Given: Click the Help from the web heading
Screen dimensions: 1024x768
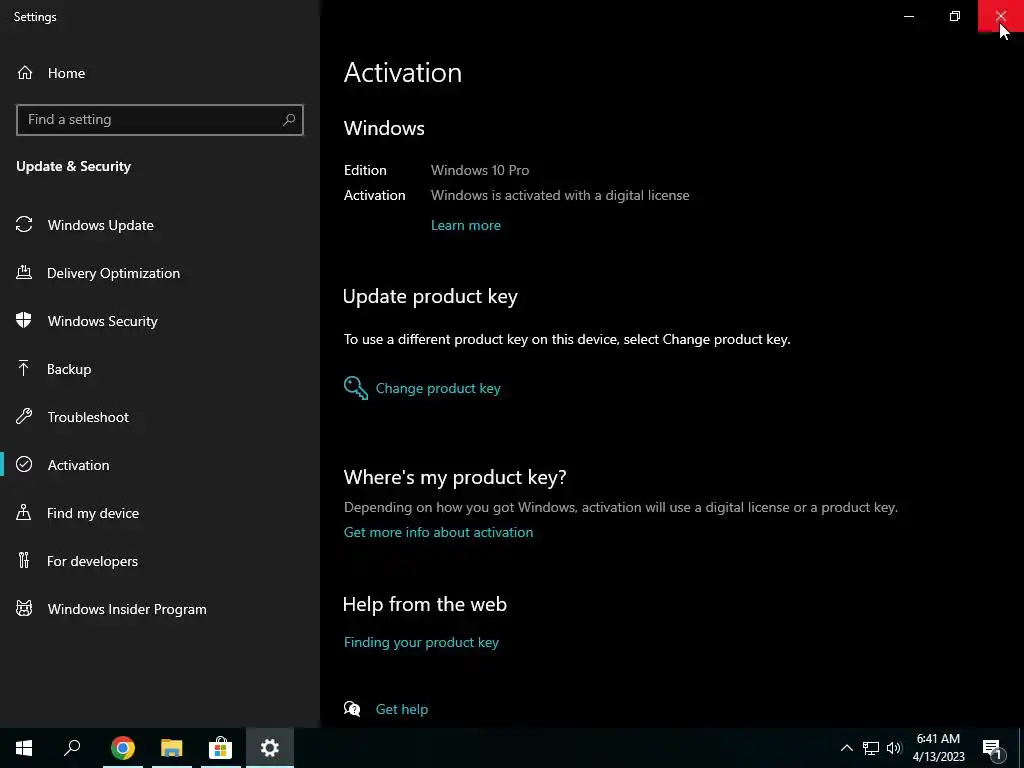Looking at the screenshot, I should click(425, 604).
